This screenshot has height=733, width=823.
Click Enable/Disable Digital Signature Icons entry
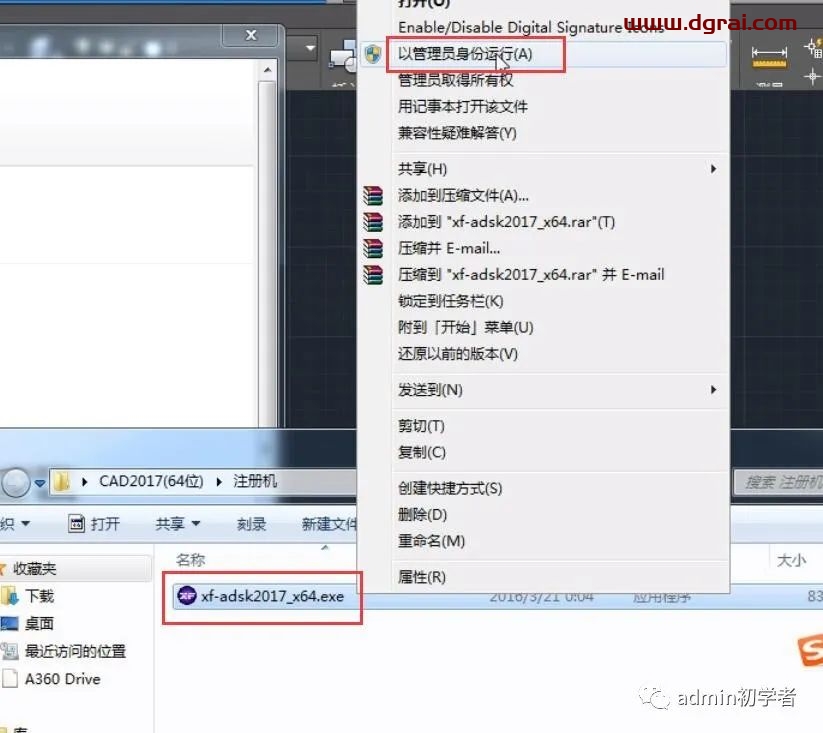tap(531, 27)
